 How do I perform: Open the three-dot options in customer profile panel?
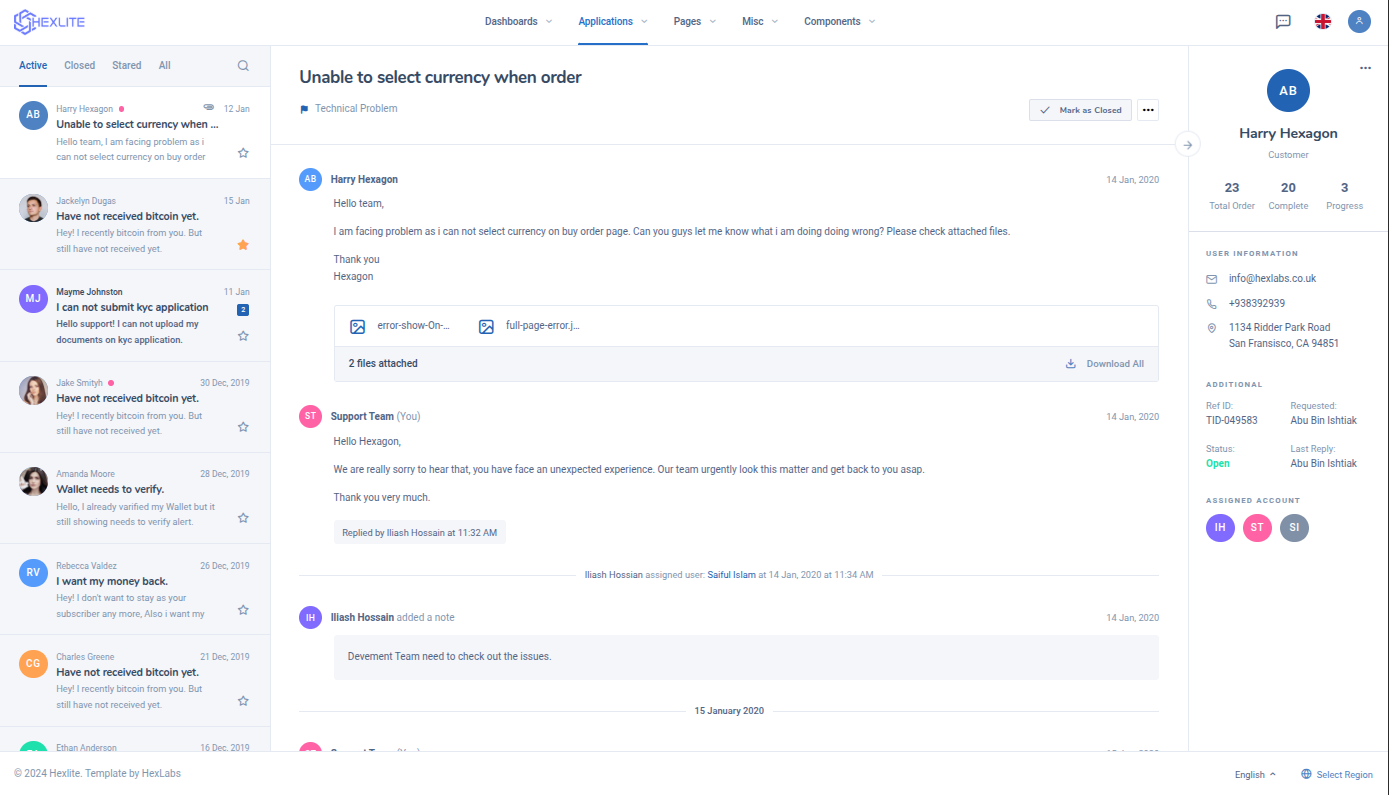tap(1365, 68)
